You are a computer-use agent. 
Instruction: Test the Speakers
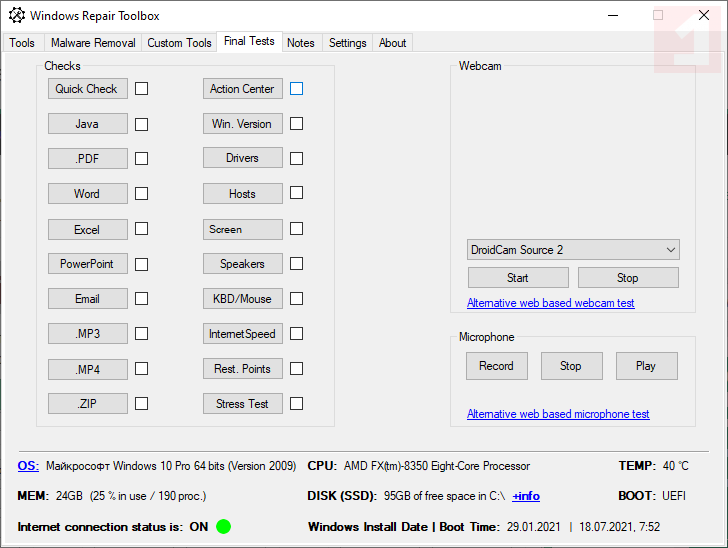[243, 263]
